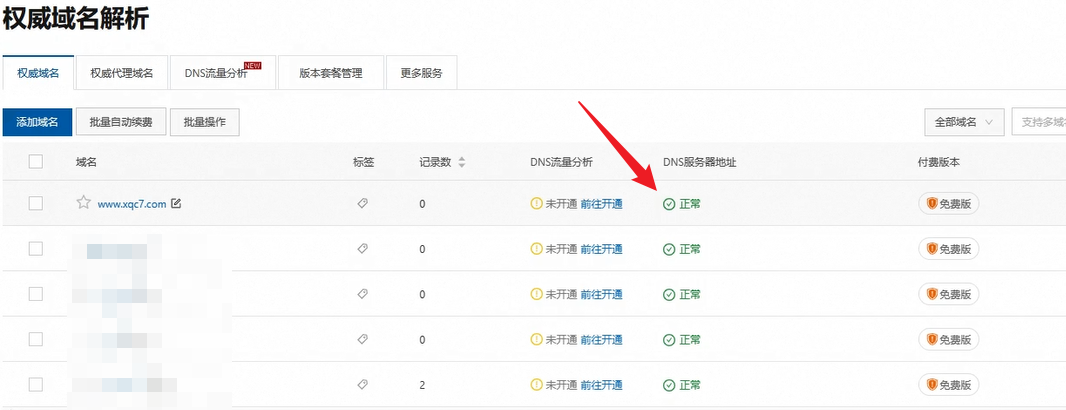
Task: Check the box for the last domain row
Action: [36, 385]
